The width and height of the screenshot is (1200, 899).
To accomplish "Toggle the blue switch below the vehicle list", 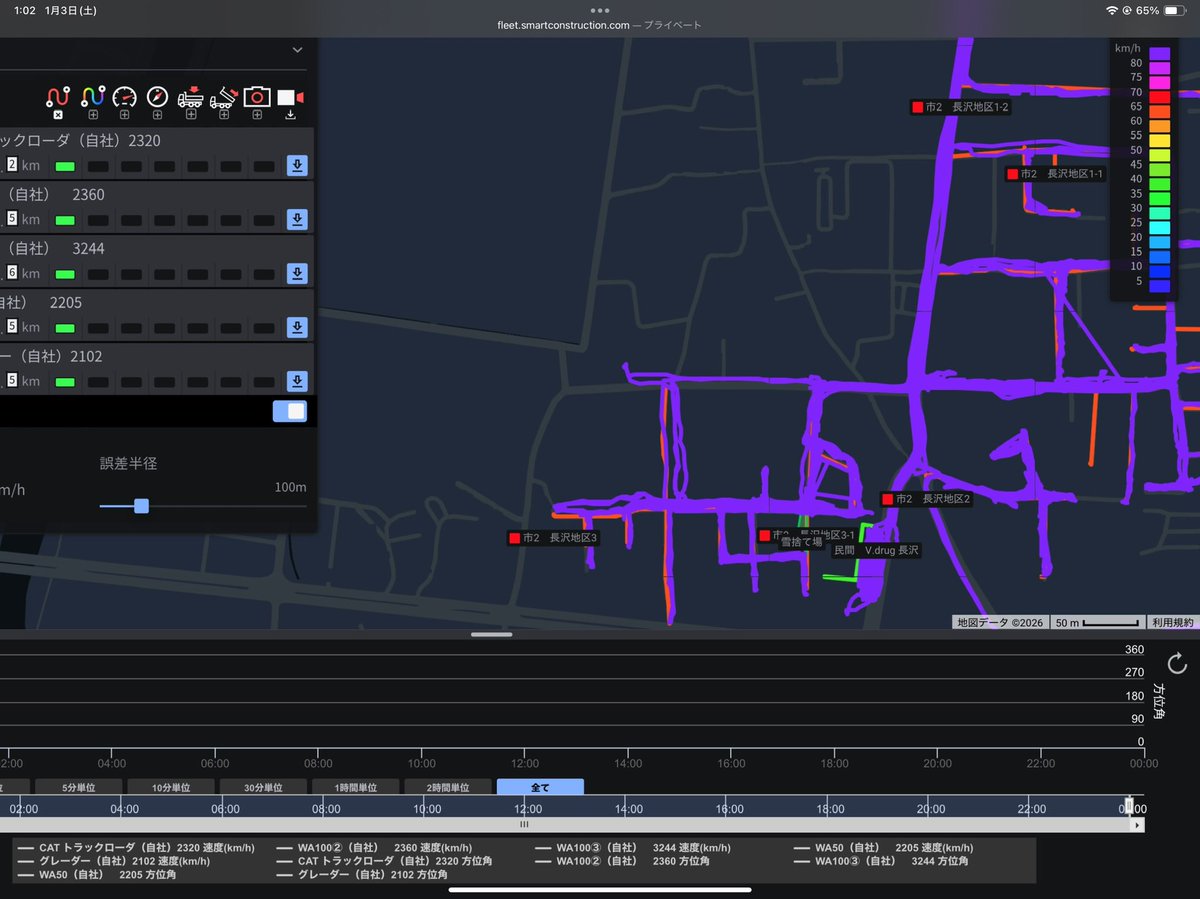I will (x=290, y=411).
